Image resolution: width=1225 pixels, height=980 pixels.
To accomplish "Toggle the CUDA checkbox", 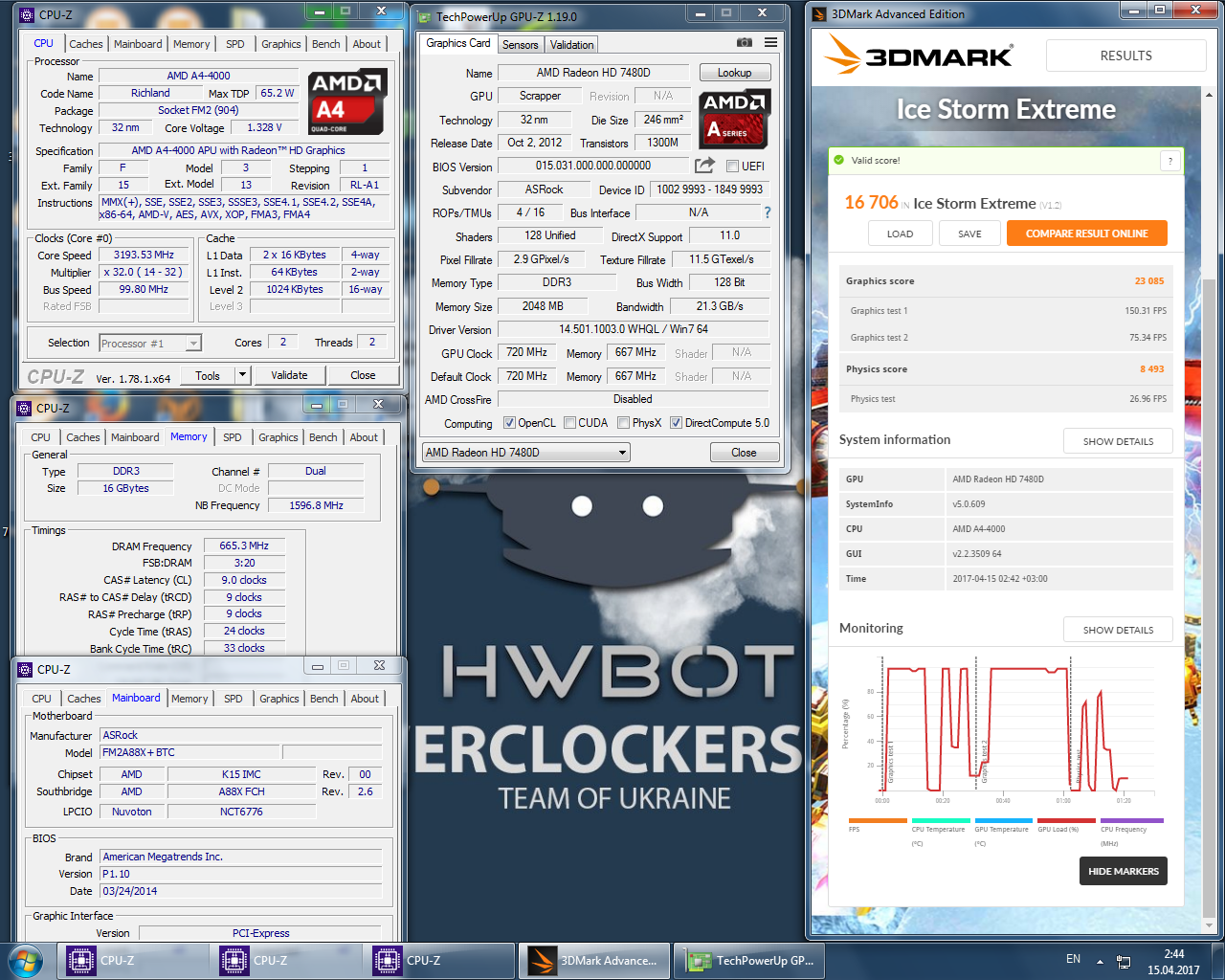I will 569,423.
